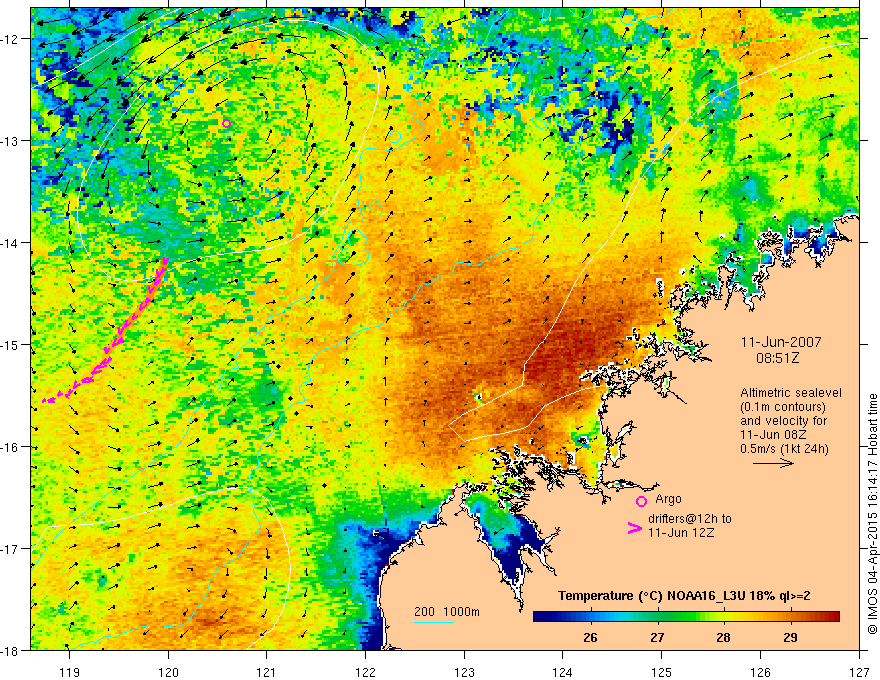Click the 124 longitude axis label
The width and height of the screenshot is (880, 680).
[x=563, y=672]
